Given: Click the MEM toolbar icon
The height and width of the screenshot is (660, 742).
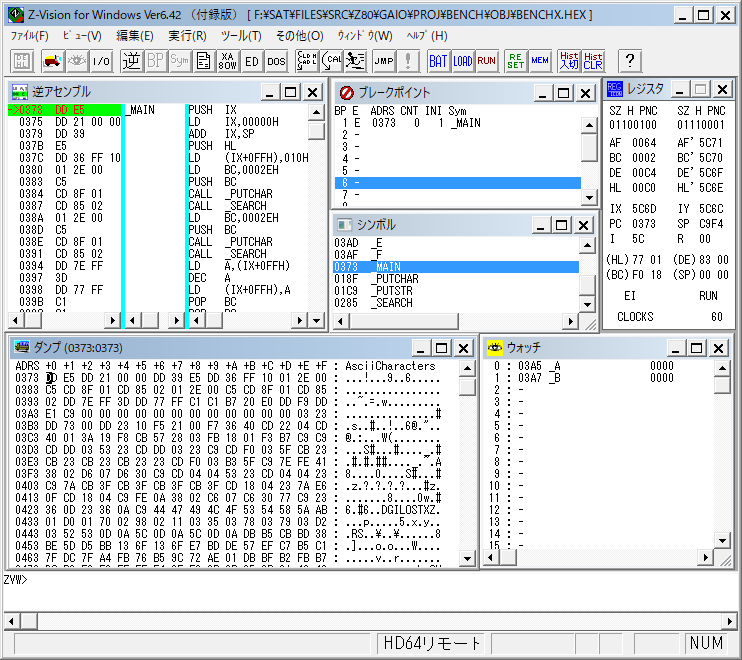Looking at the screenshot, I should tap(539, 61).
